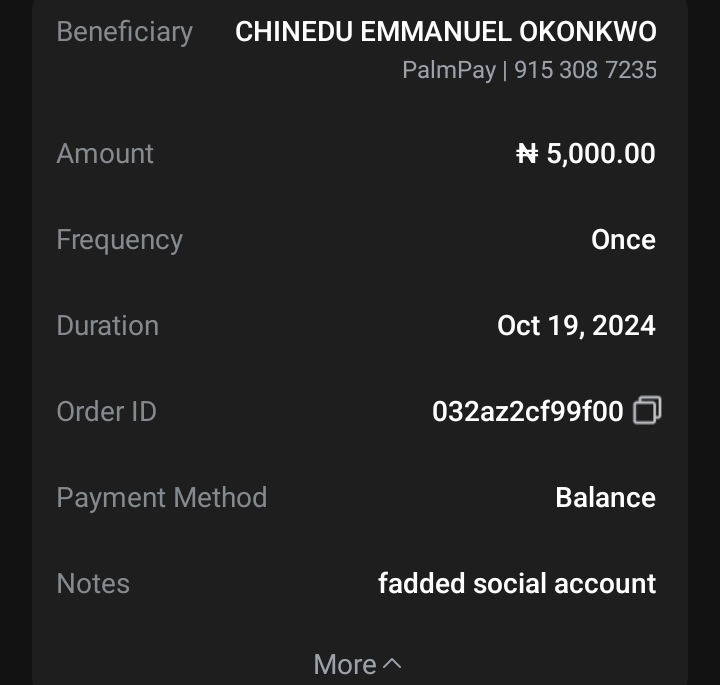Select the Once frequency value

tap(623, 240)
